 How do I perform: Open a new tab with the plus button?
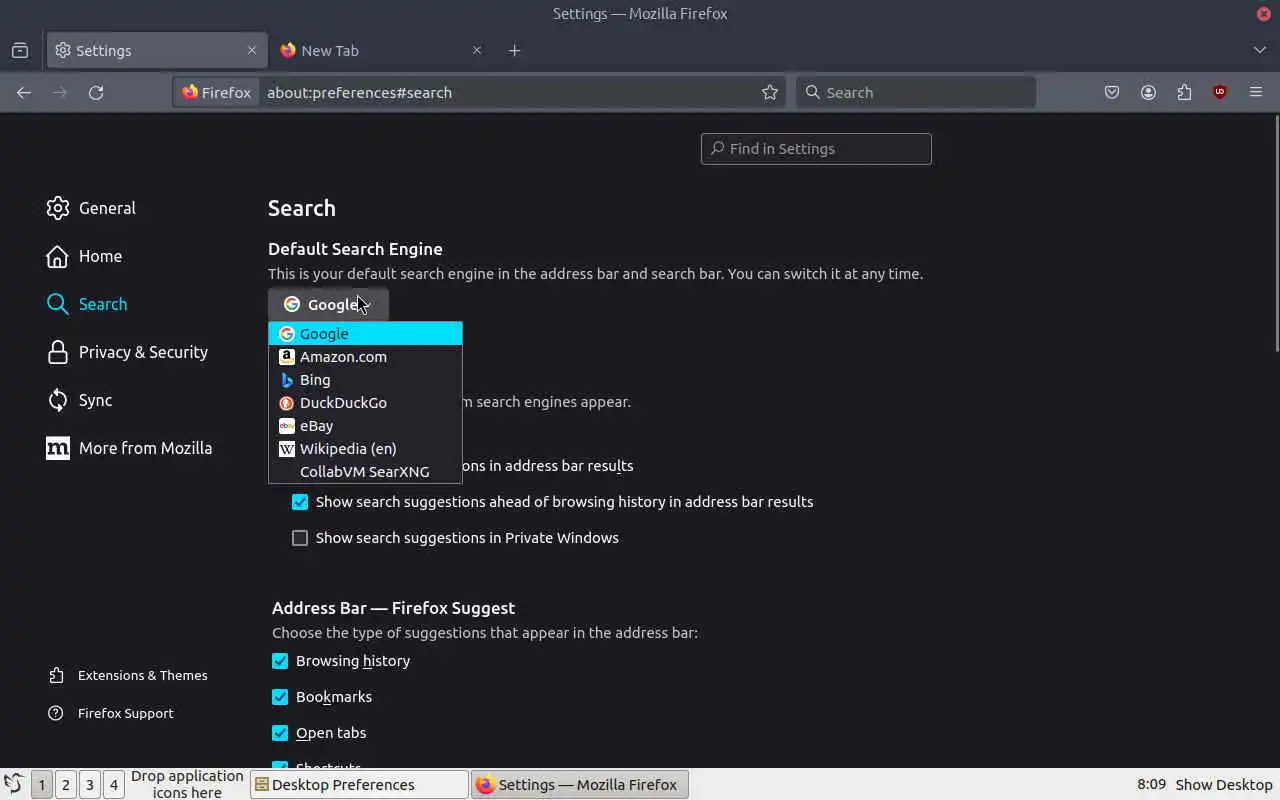[x=514, y=50]
